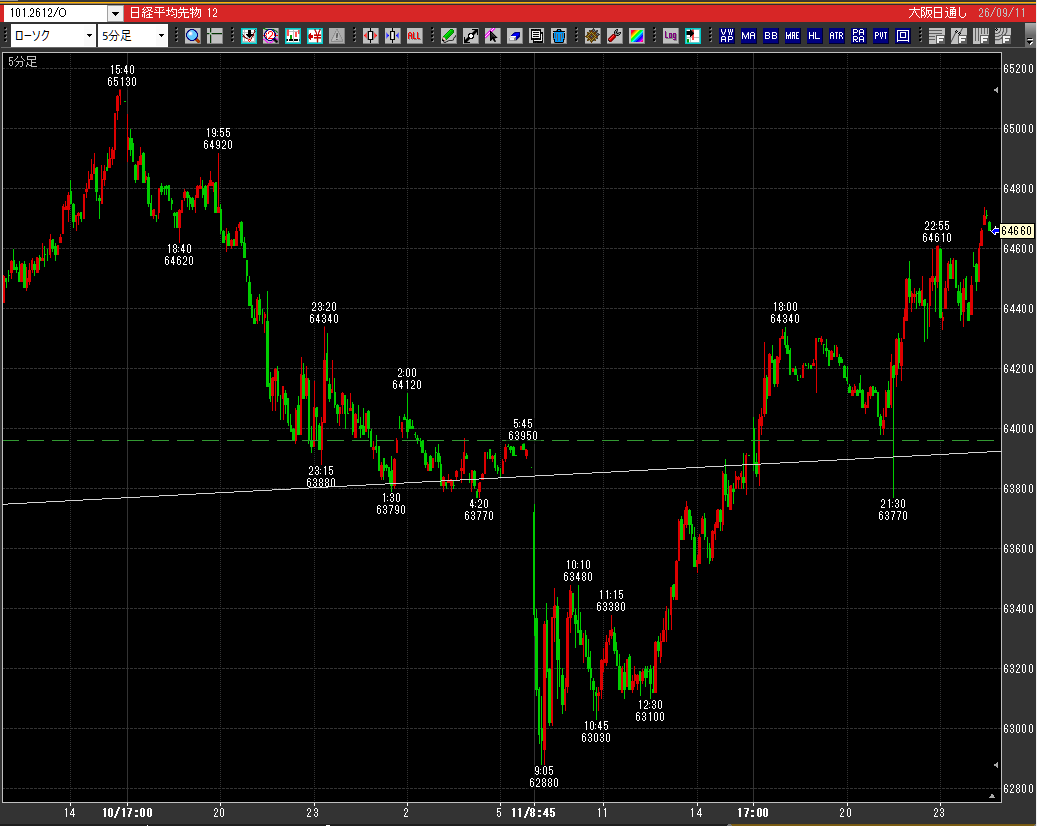Click the lower price axis scroll arrow

pyautogui.click(x=996, y=765)
